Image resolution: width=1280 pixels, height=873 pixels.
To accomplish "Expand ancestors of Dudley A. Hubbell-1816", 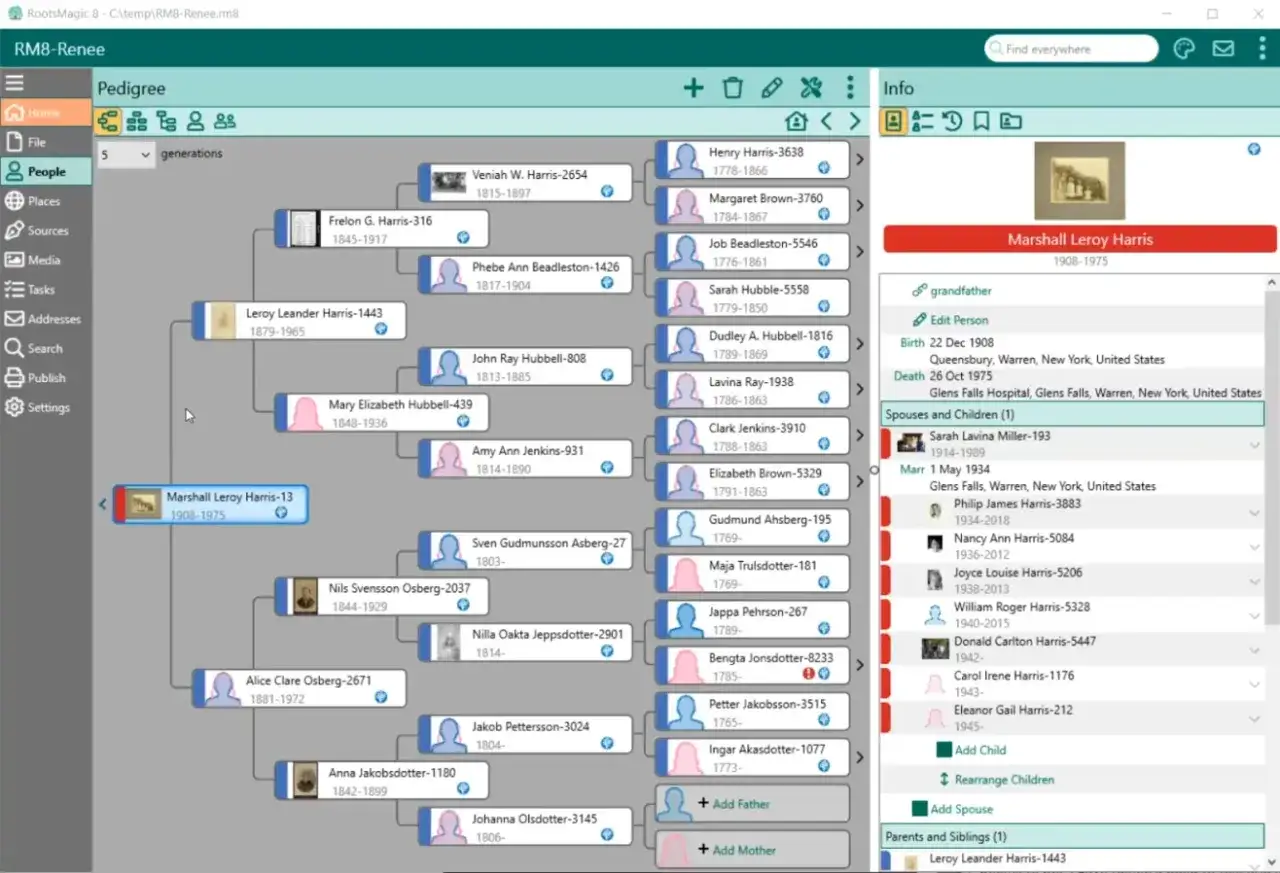I will click(859, 344).
